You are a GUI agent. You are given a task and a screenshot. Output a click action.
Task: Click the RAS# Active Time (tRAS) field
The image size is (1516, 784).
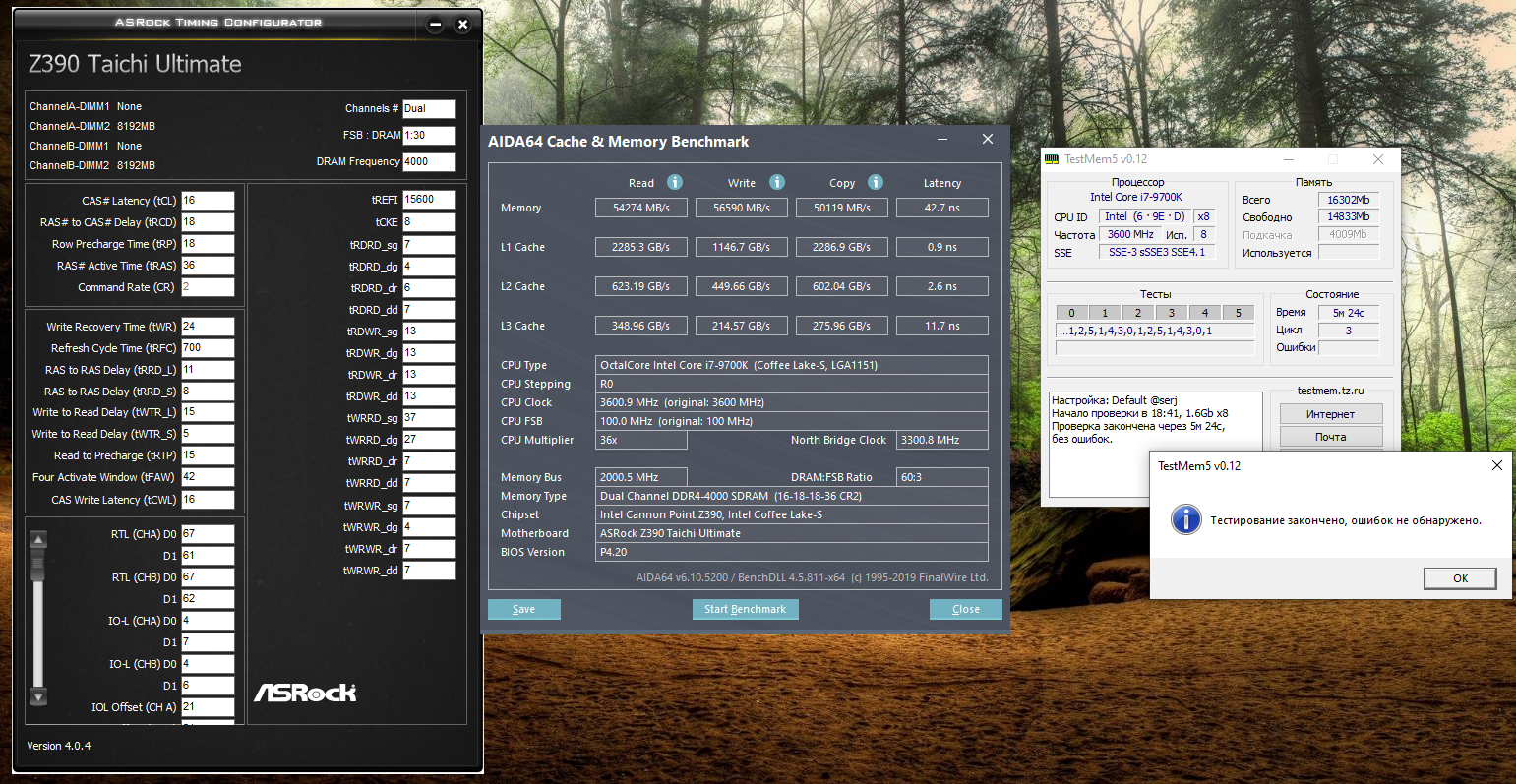[208, 266]
